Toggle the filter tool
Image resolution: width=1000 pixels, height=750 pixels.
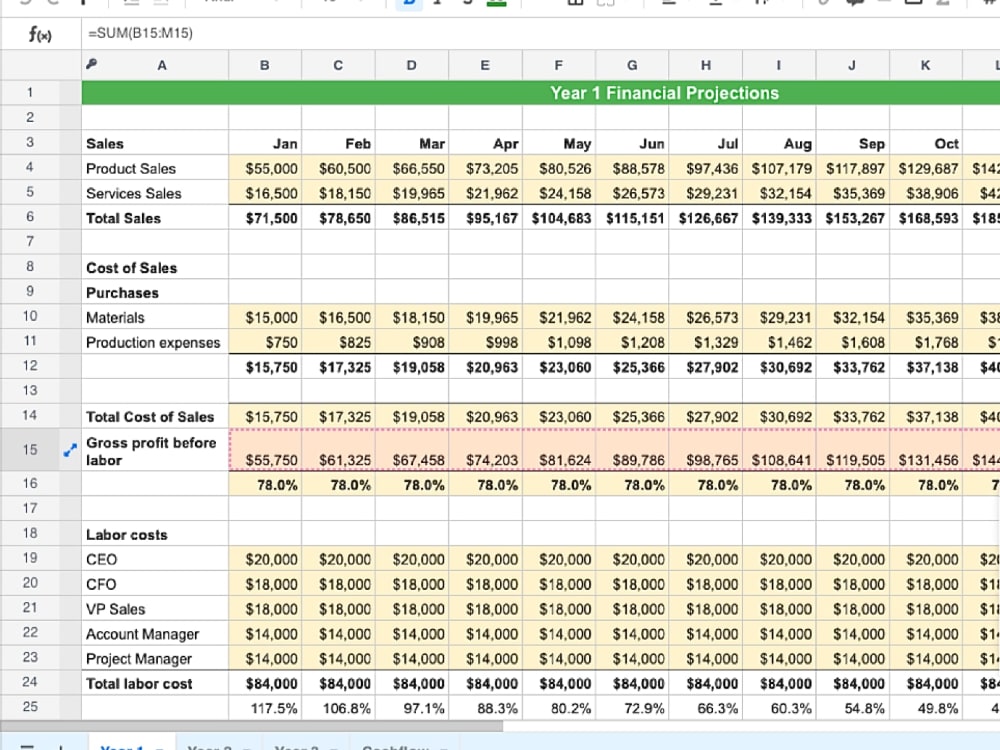point(938,4)
